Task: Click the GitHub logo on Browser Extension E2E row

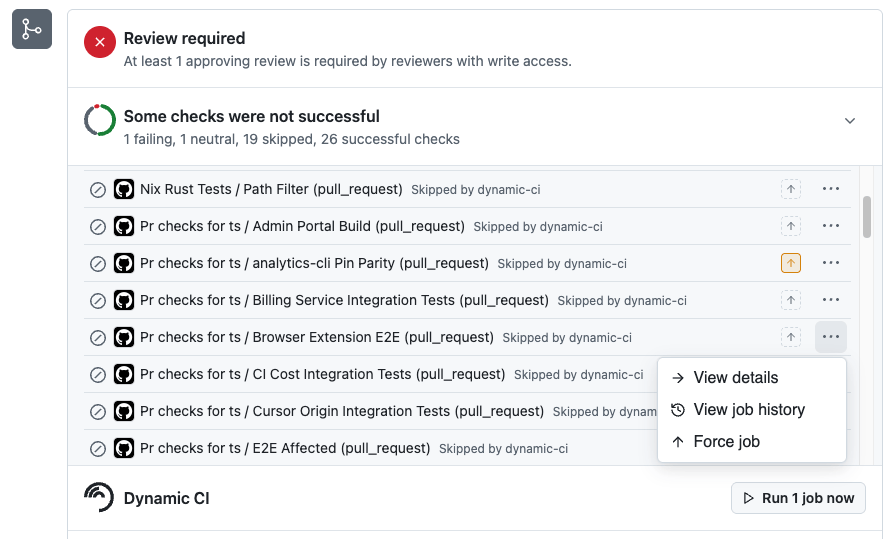Action: pyautogui.click(x=124, y=337)
